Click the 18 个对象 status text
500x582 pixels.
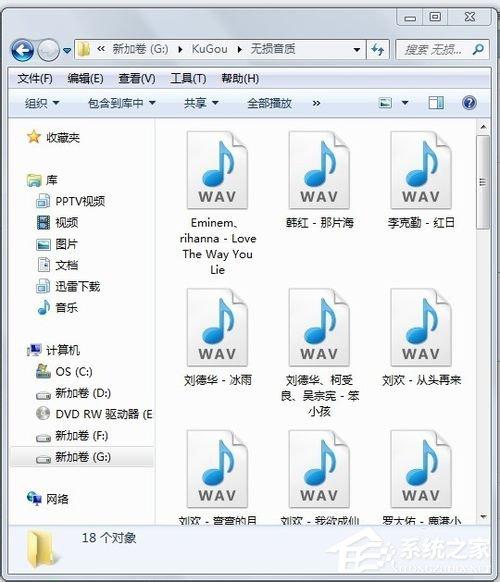tap(109, 538)
